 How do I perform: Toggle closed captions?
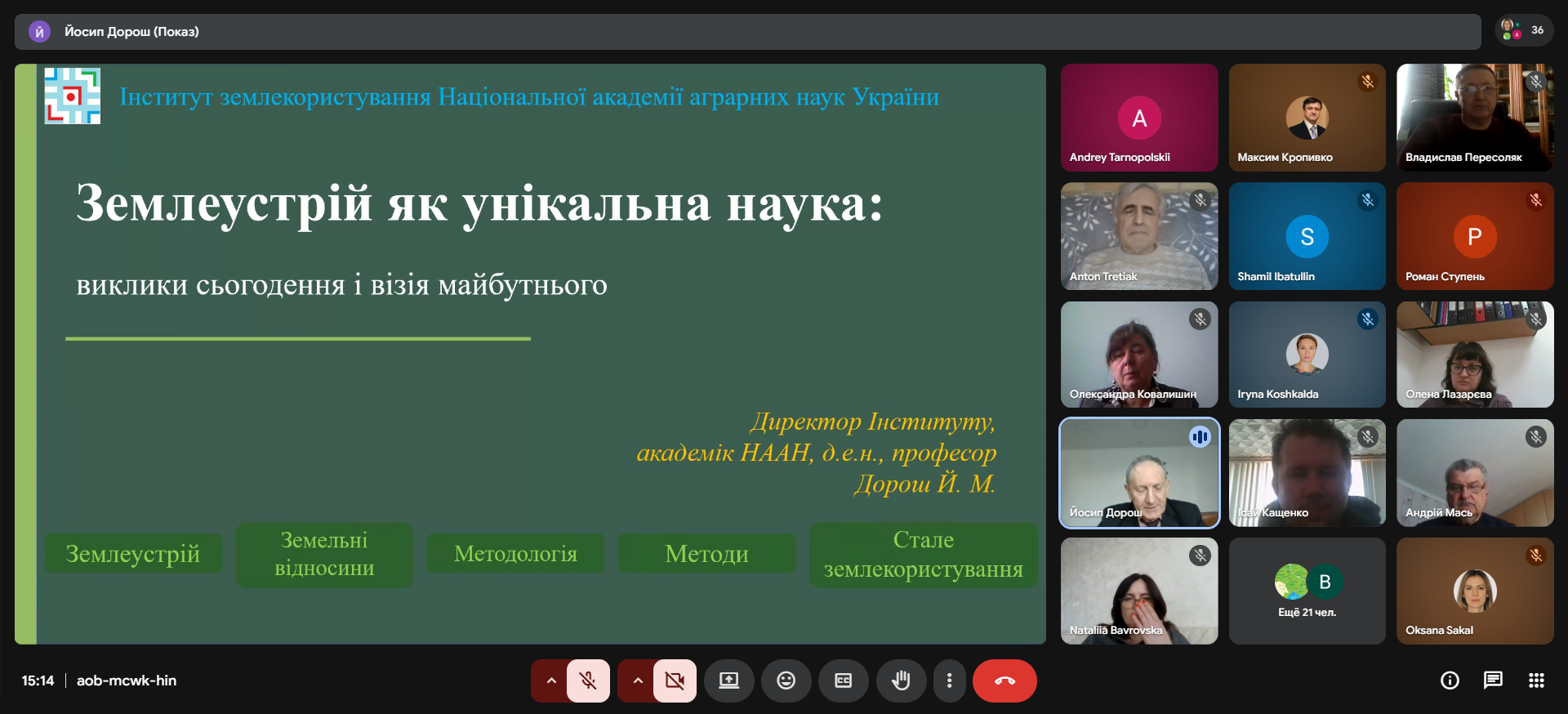(843, 681)
